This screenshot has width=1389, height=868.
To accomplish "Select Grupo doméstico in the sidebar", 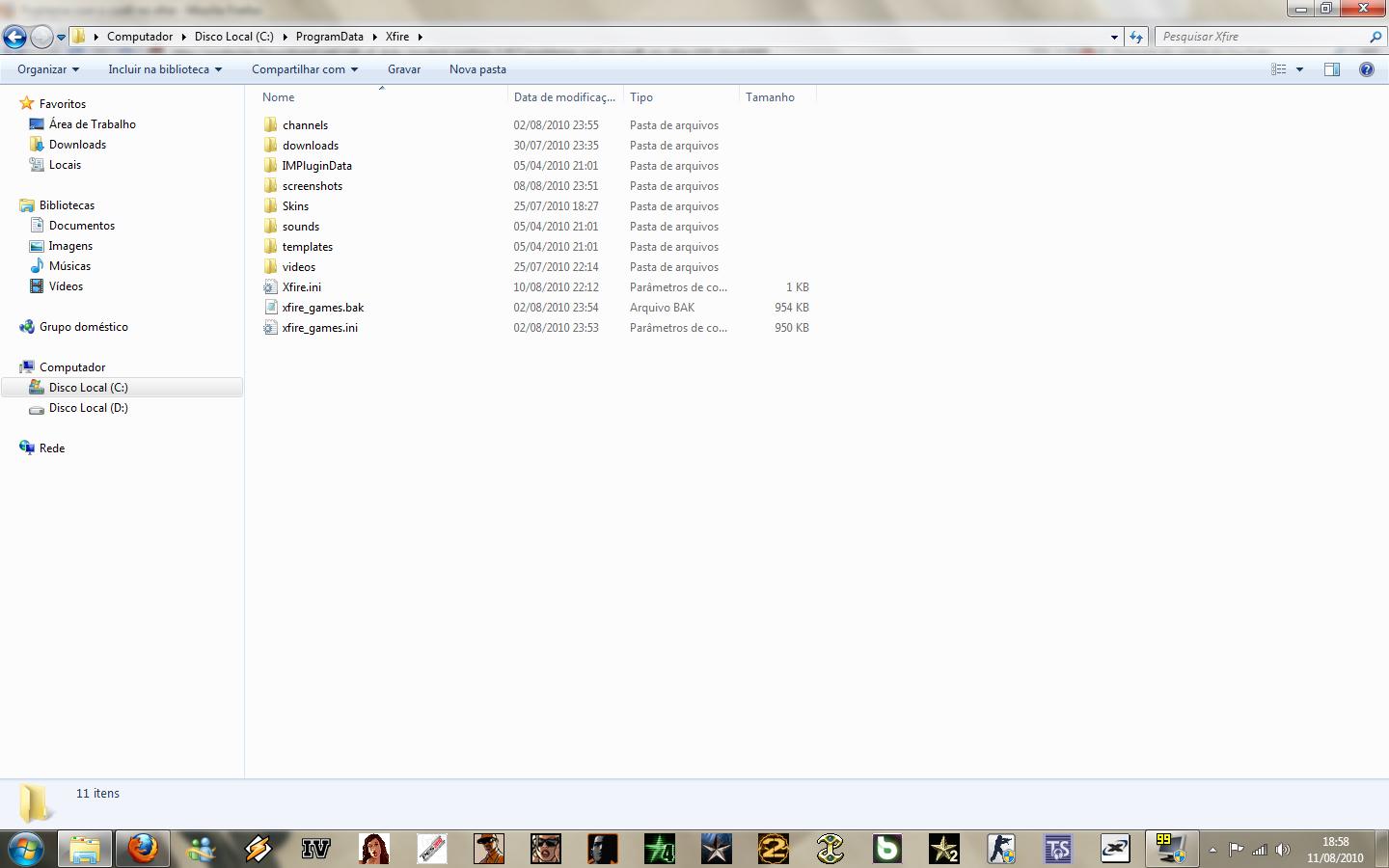I will pos(84,327).
